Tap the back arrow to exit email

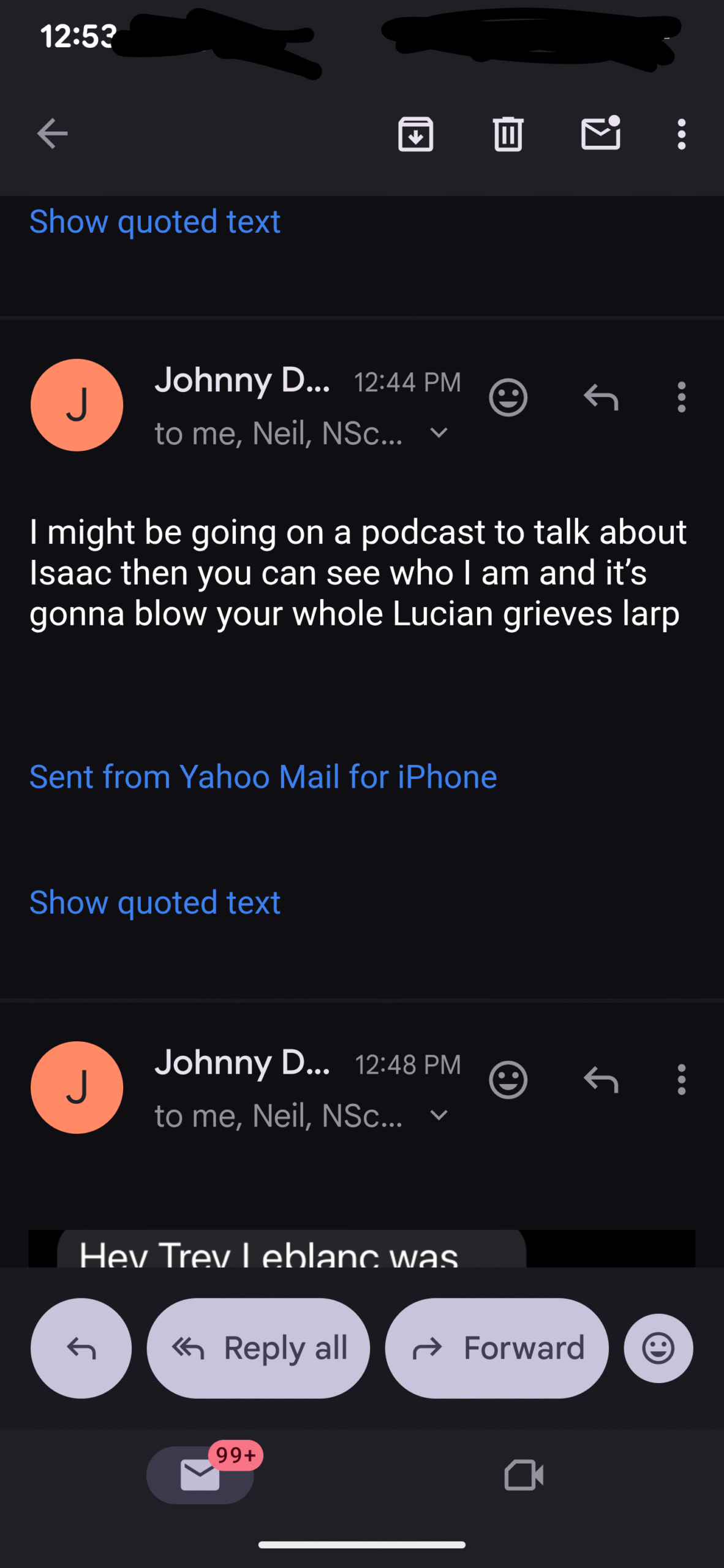[x=52, y=134]
